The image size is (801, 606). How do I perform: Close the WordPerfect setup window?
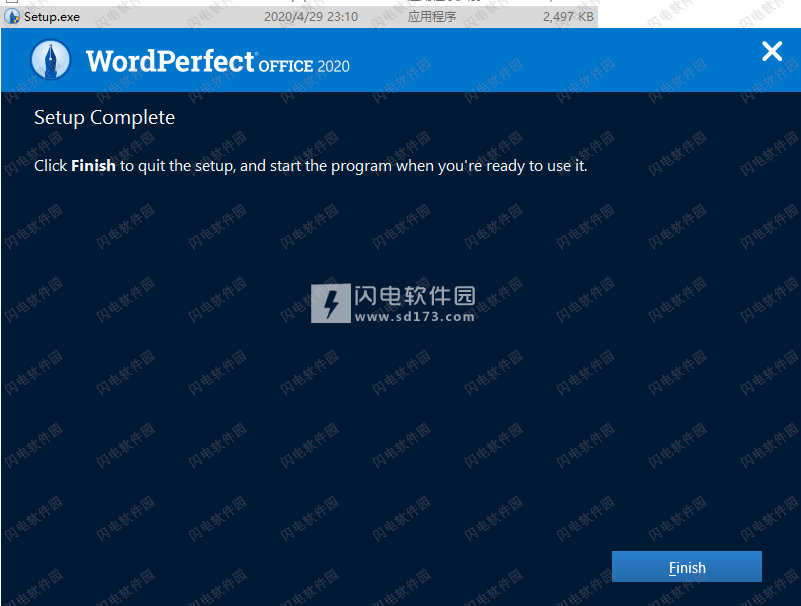coord(771,52)
